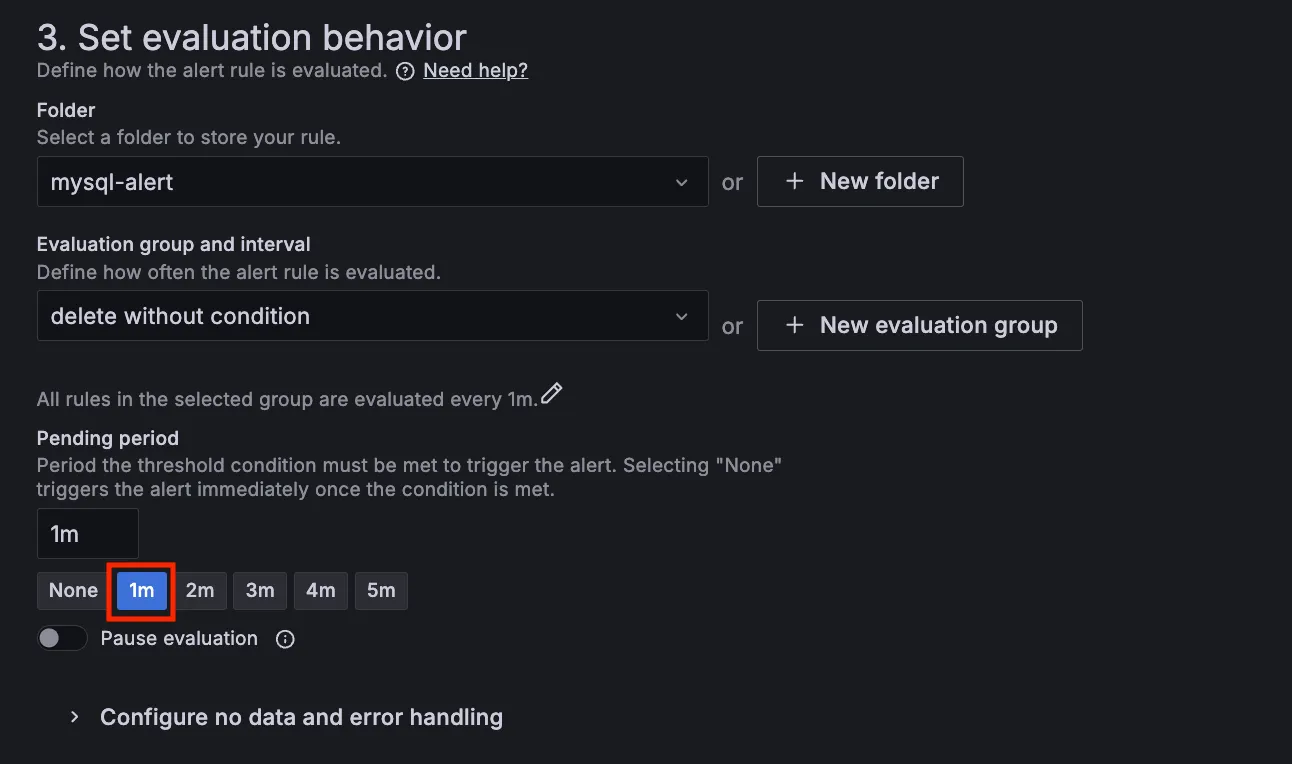Click the help question-mark icon

(x=405, y=71)
